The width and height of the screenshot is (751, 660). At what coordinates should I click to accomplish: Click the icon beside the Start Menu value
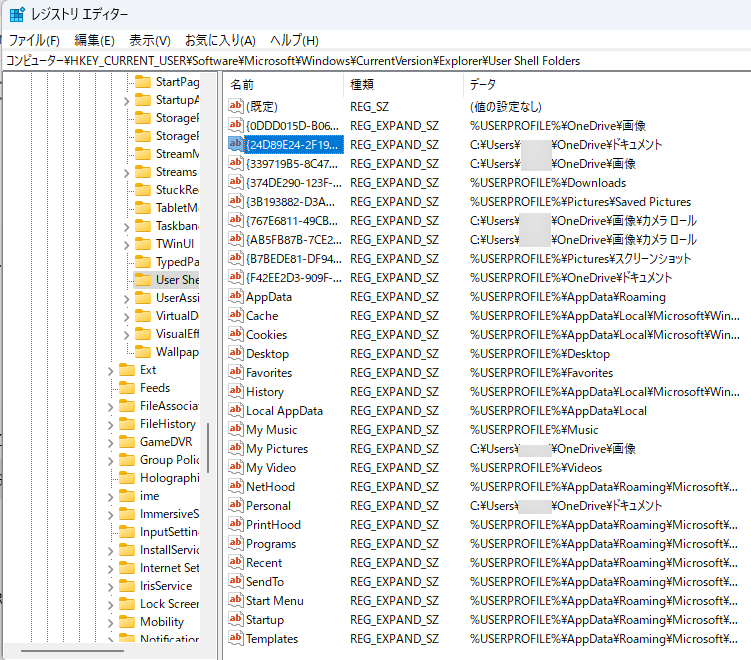pos(236,601)
